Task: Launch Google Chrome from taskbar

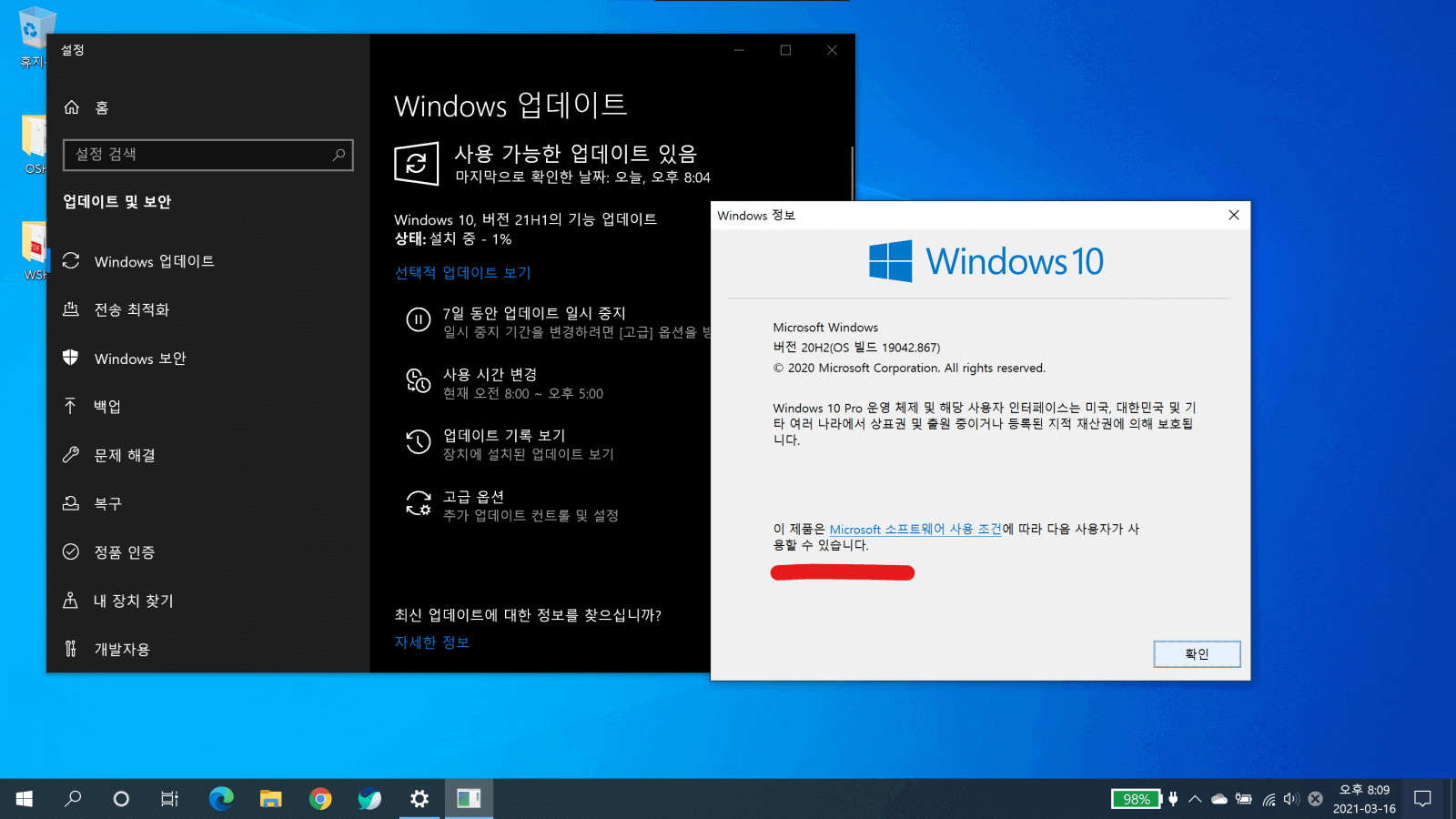Action: [320, 799]
